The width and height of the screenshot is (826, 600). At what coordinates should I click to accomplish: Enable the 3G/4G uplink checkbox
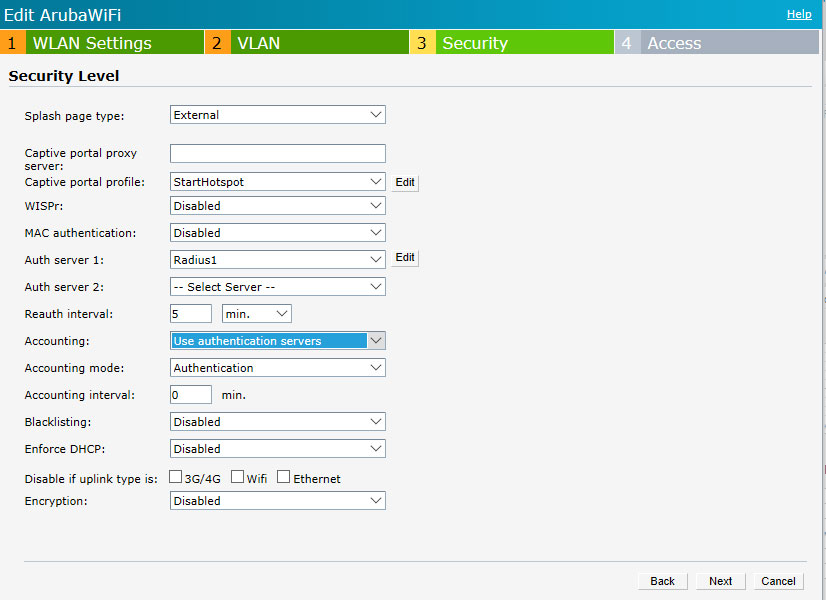(x=175, y=478)
